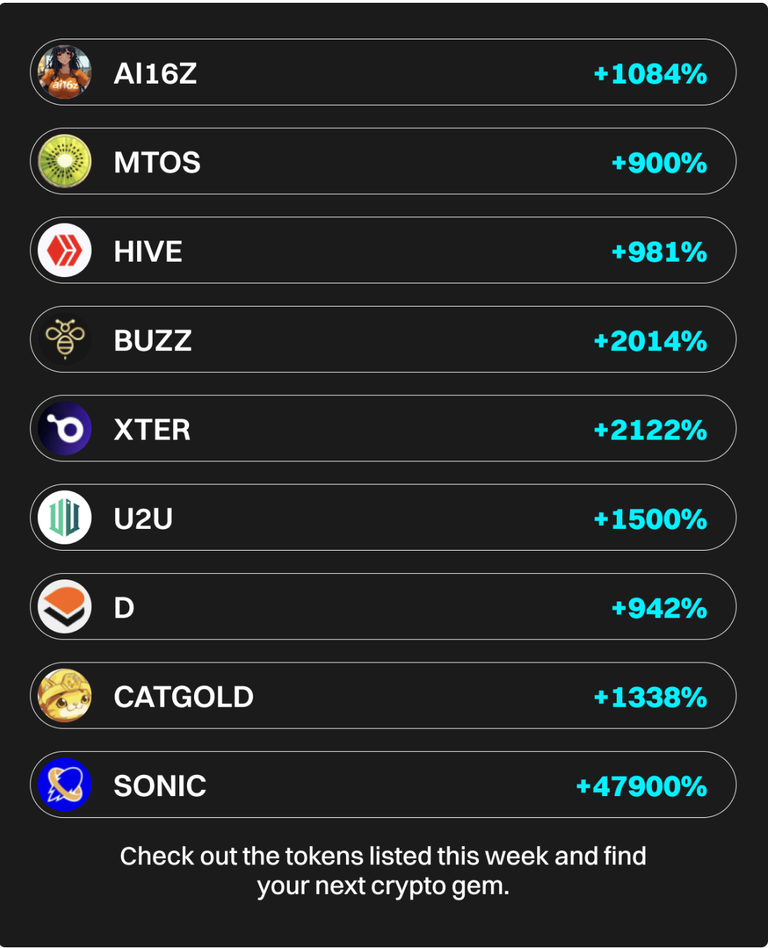Screen dimensions: 768x948
Task: Select the D +942% gain value
Action: [x=659, y=608]
